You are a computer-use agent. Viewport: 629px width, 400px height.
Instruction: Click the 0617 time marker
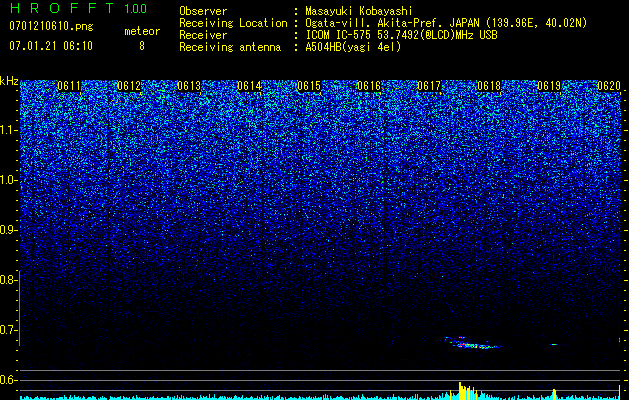pos(429,86)
